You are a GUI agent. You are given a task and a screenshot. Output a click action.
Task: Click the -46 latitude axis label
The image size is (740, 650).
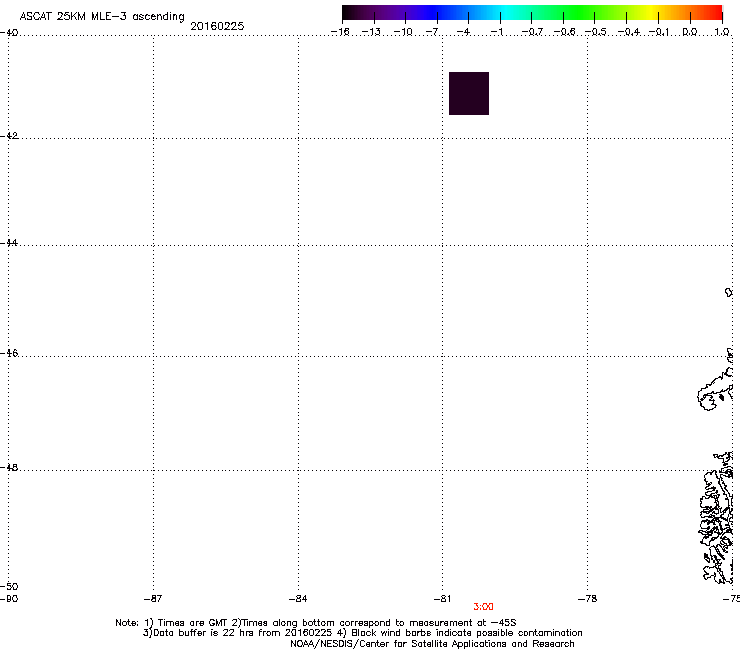(x=9, y=353)
